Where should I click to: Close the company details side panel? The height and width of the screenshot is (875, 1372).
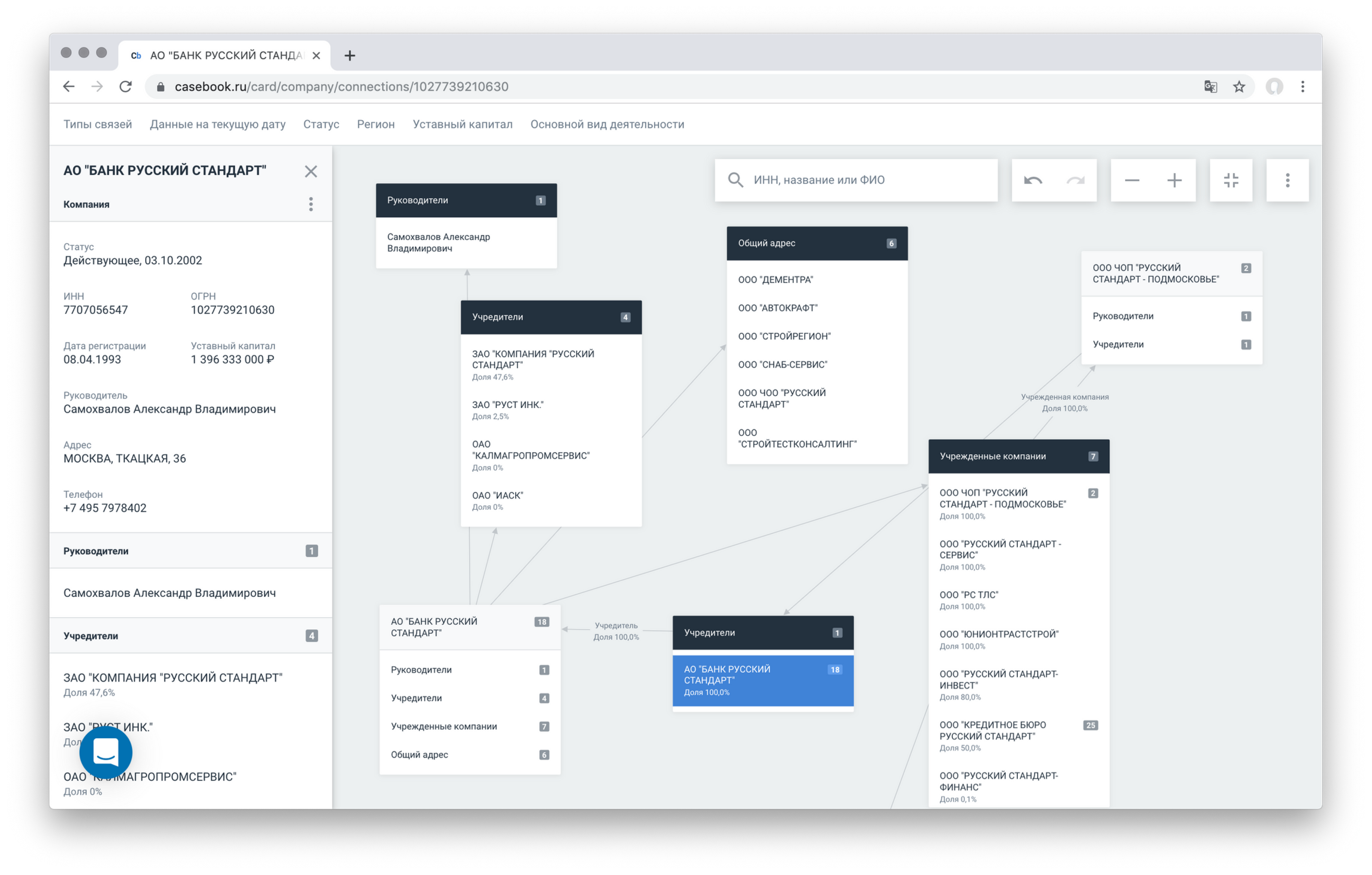click(x=310, y=171)
